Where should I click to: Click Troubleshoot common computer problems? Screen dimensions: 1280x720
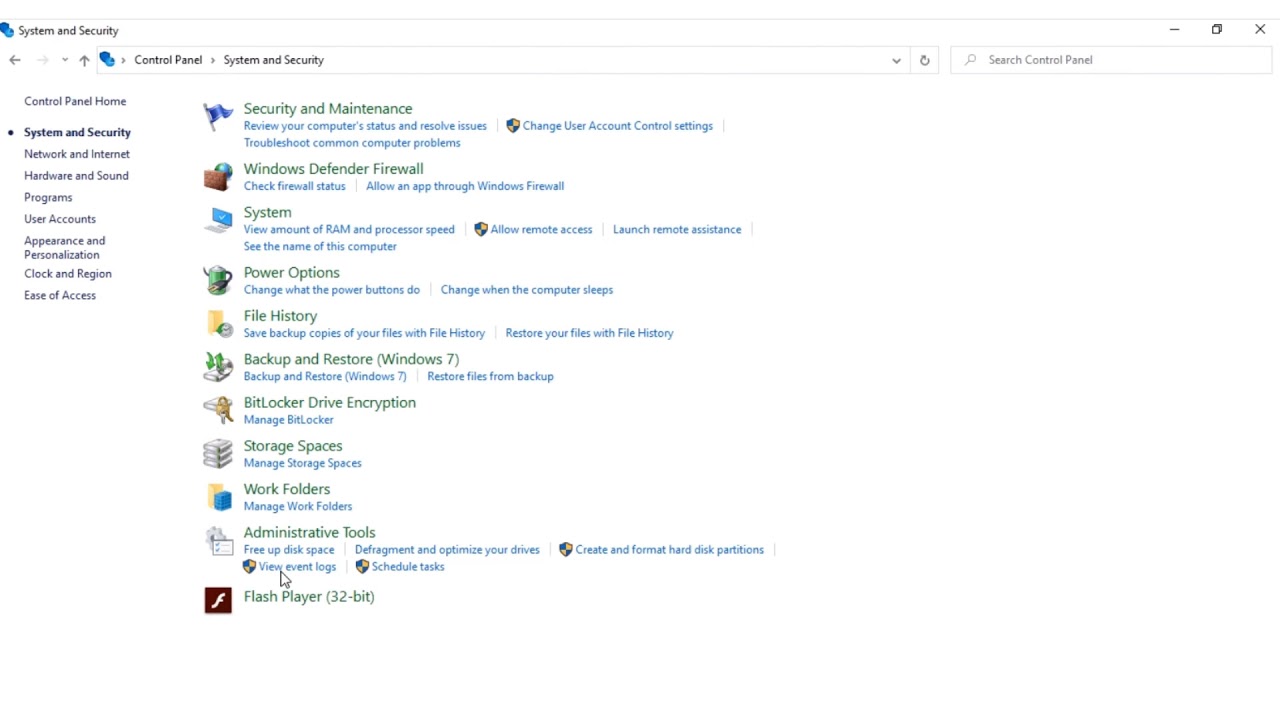(x=352, y=143)
